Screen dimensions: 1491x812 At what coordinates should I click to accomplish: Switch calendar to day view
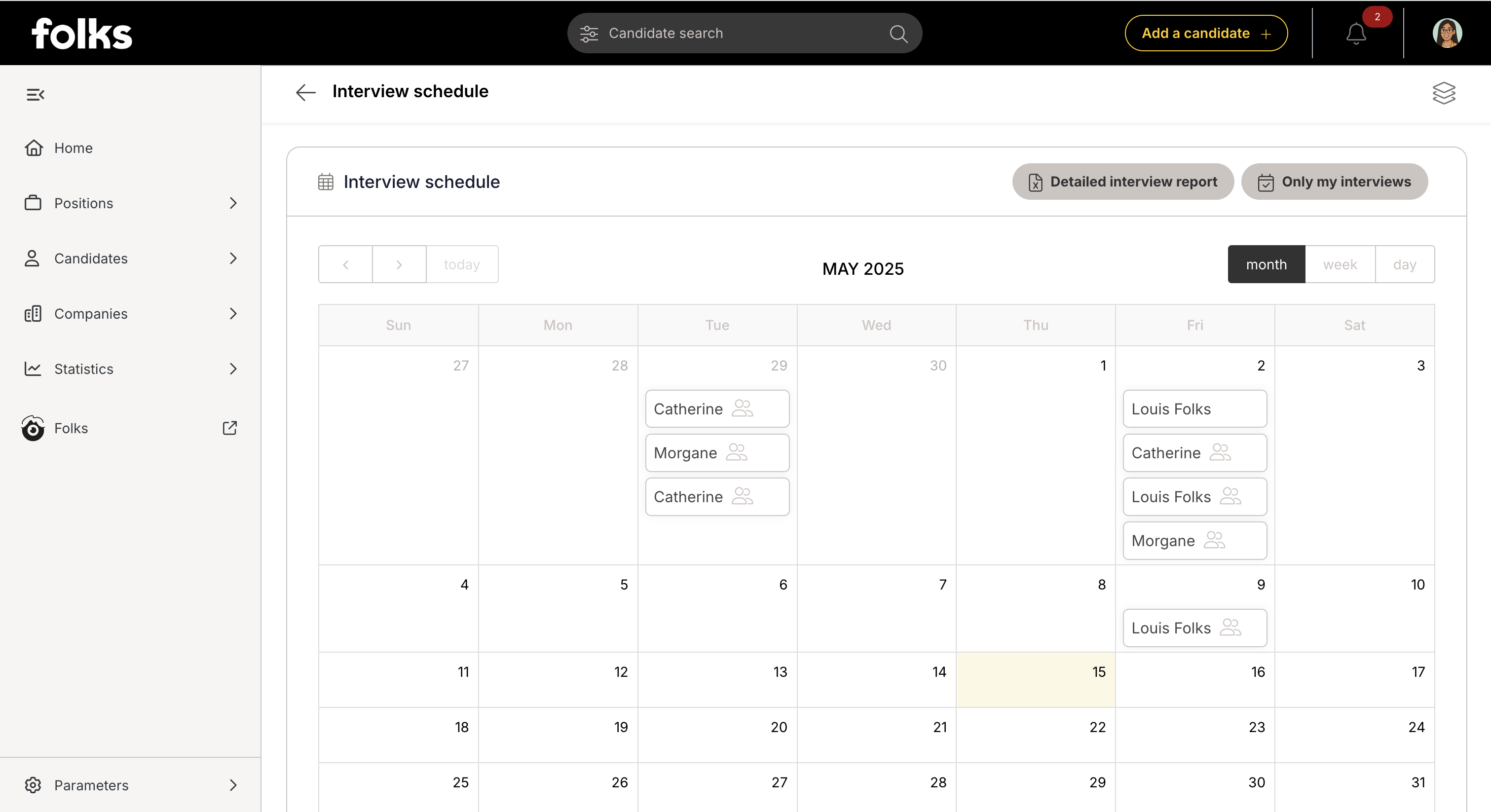pyautogui.click(x=1405, y=264)
